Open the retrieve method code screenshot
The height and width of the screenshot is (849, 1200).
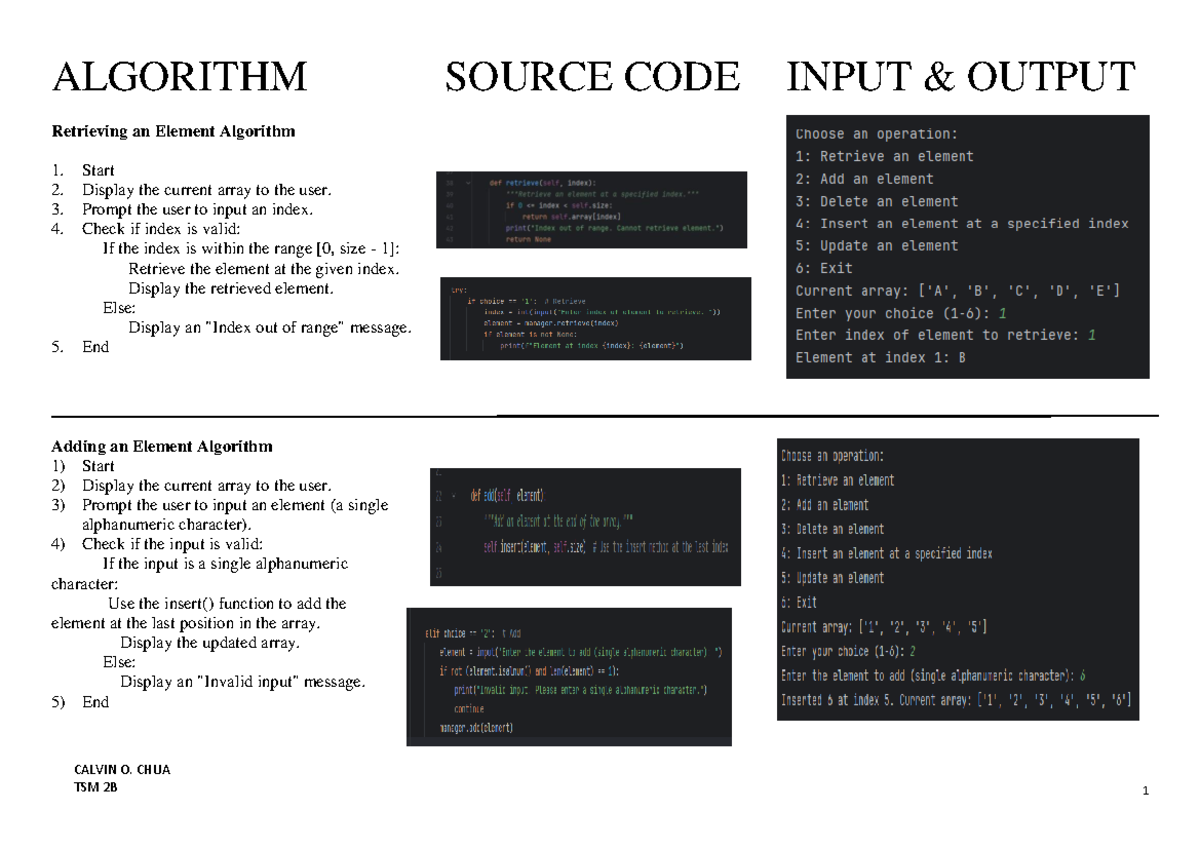pos(592,210)
